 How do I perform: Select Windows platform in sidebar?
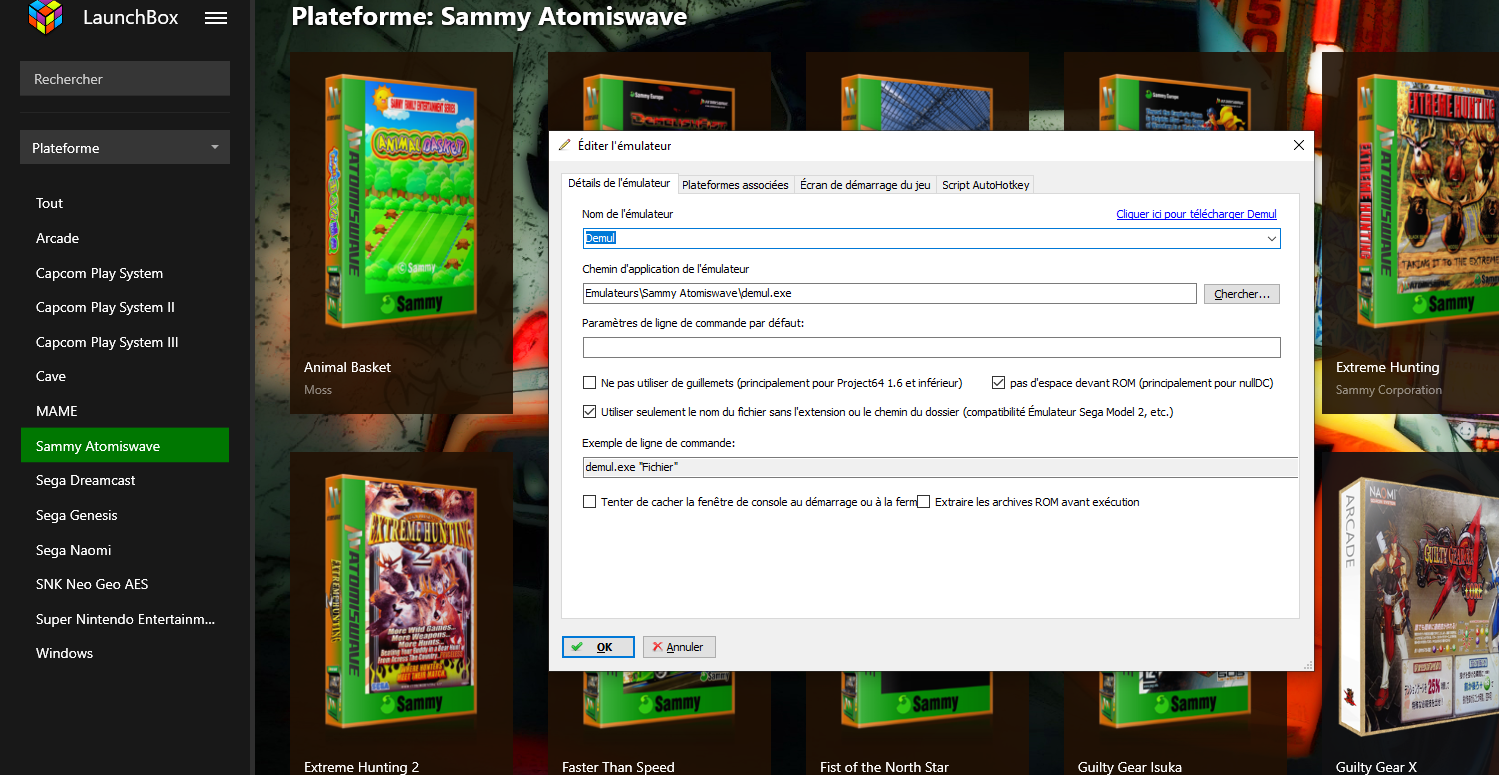125,653
